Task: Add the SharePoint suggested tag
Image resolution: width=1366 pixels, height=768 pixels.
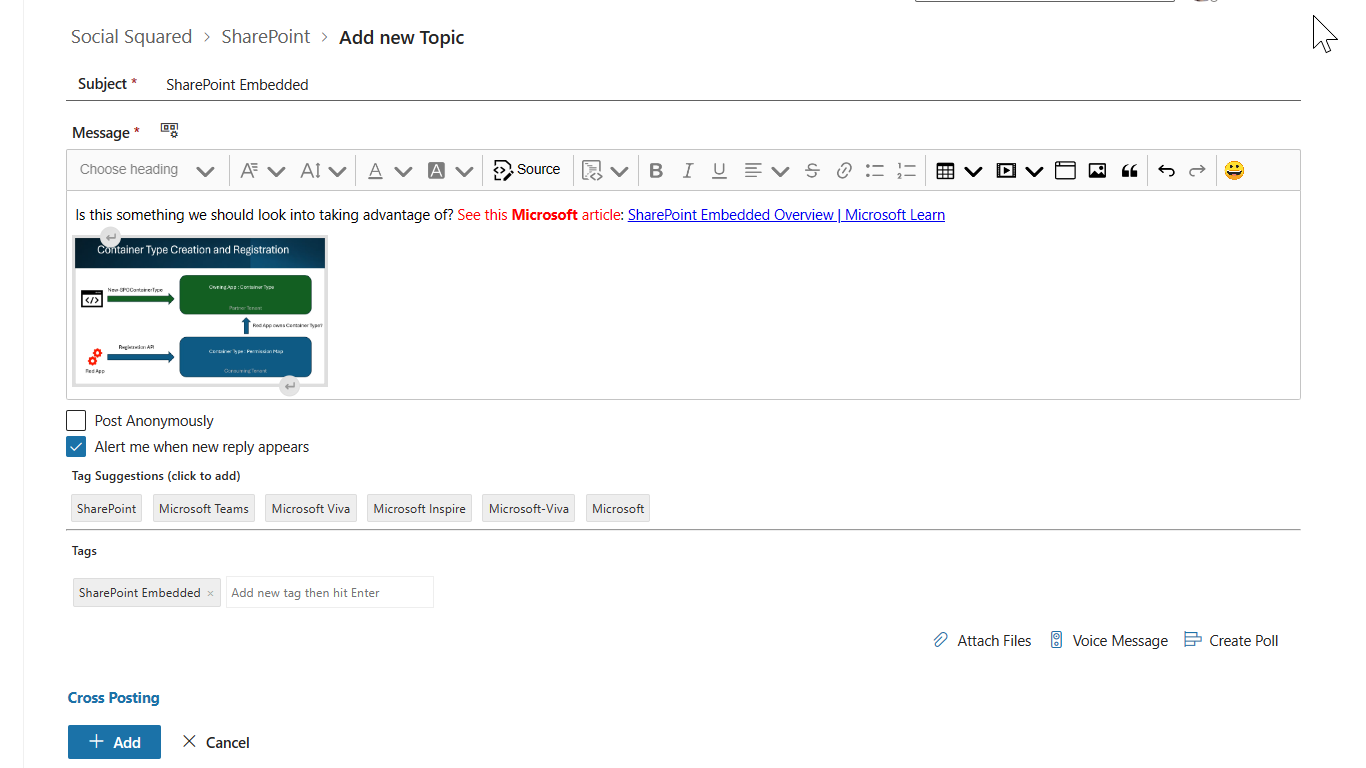Action: point(106,508)
